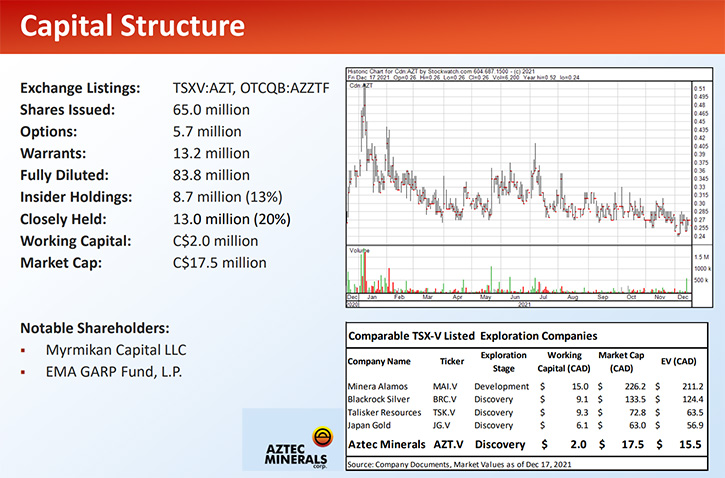Click the value '13.0 million (20%)'
This screenshot has width=725, height=478.
(232, 219)
